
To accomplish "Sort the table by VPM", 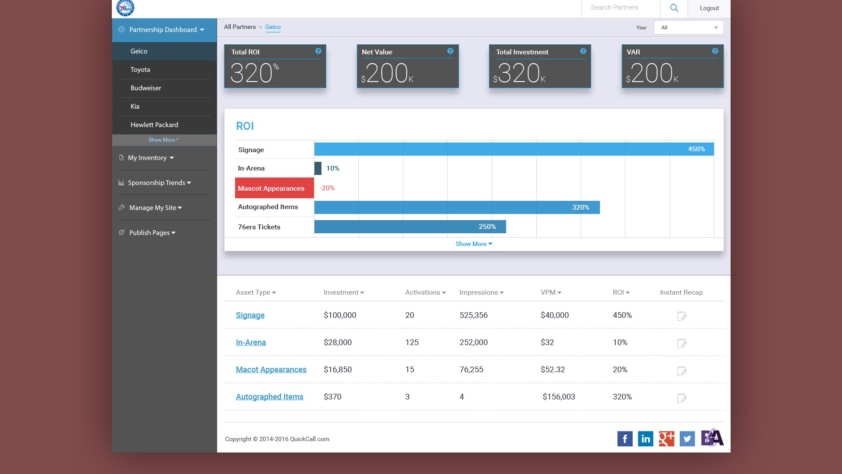I will click(x=551, y=293).
